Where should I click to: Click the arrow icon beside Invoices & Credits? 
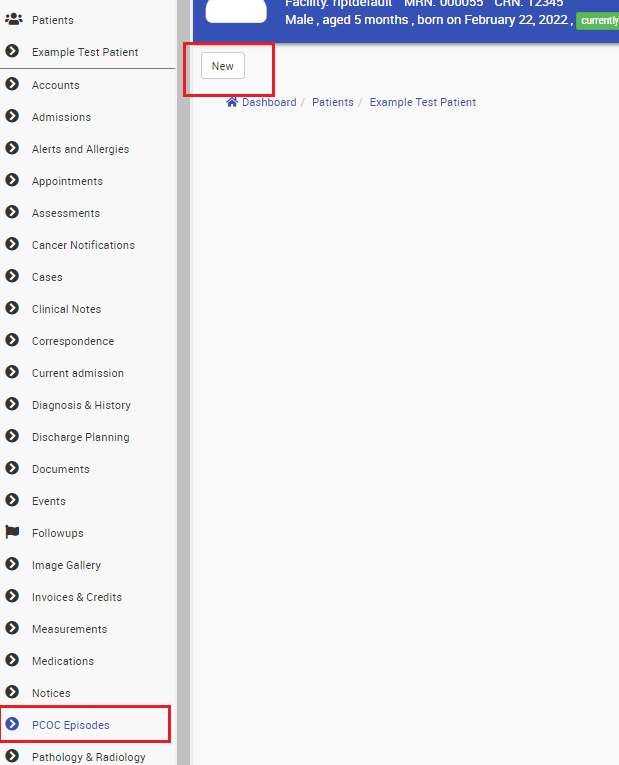click(12, 596)
